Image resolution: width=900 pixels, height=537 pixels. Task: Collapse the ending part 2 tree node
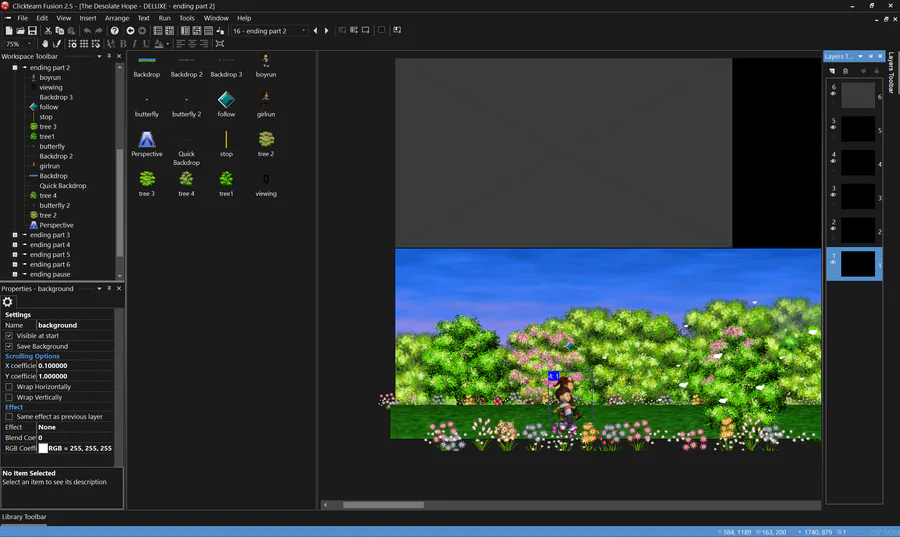tap(15, 68)
